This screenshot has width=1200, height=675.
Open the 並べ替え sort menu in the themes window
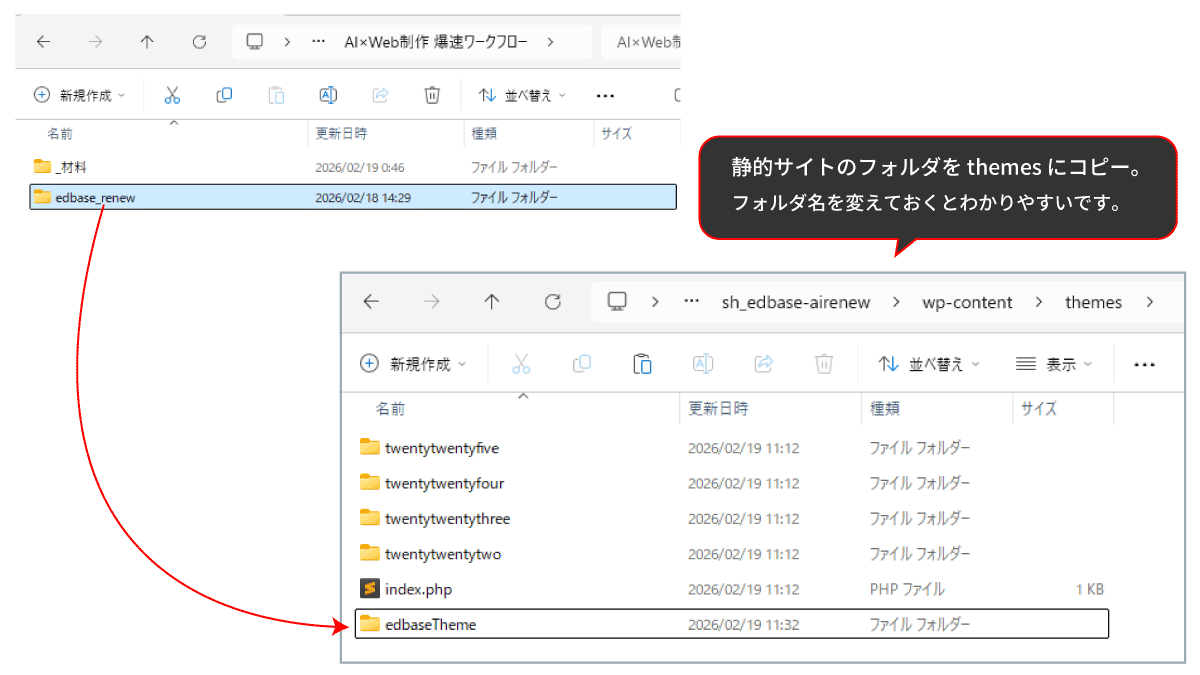coord(929,364)
